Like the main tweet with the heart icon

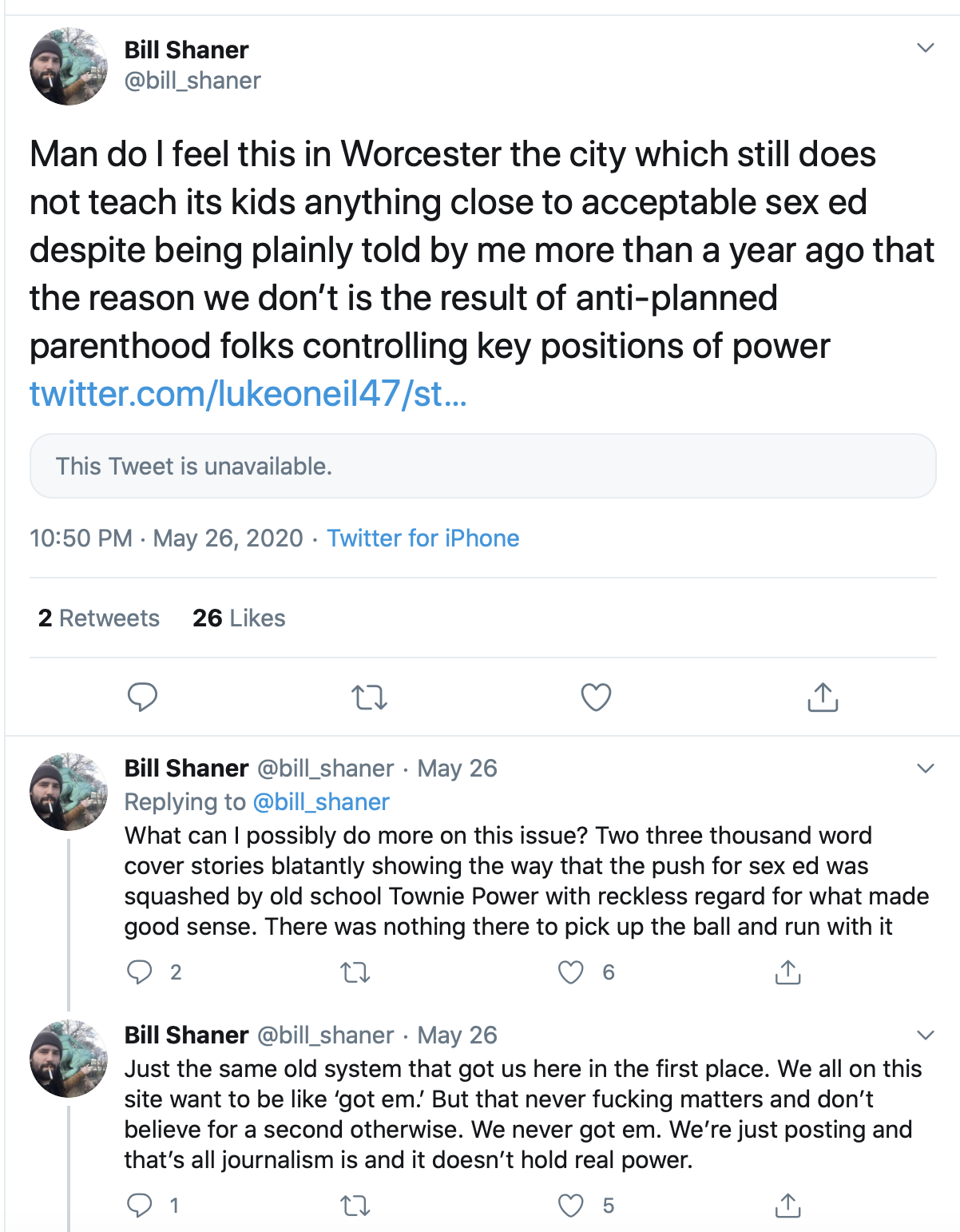[596, 697]
